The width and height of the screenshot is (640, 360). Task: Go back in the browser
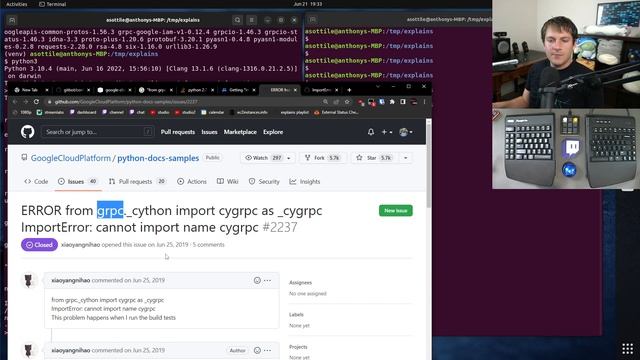(15, 102)
